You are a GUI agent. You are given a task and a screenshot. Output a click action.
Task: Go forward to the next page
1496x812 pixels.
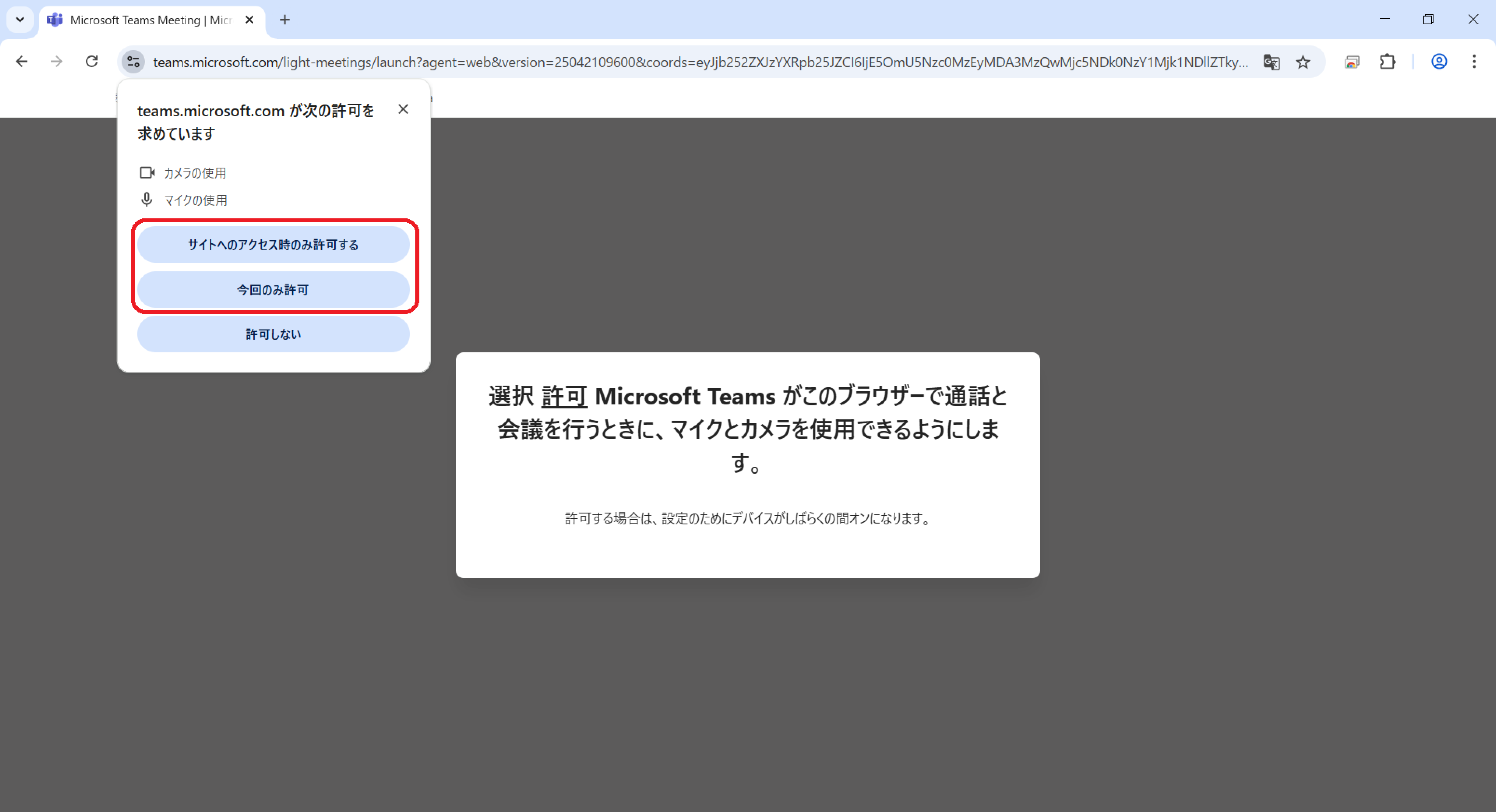[x=56, y=62]
